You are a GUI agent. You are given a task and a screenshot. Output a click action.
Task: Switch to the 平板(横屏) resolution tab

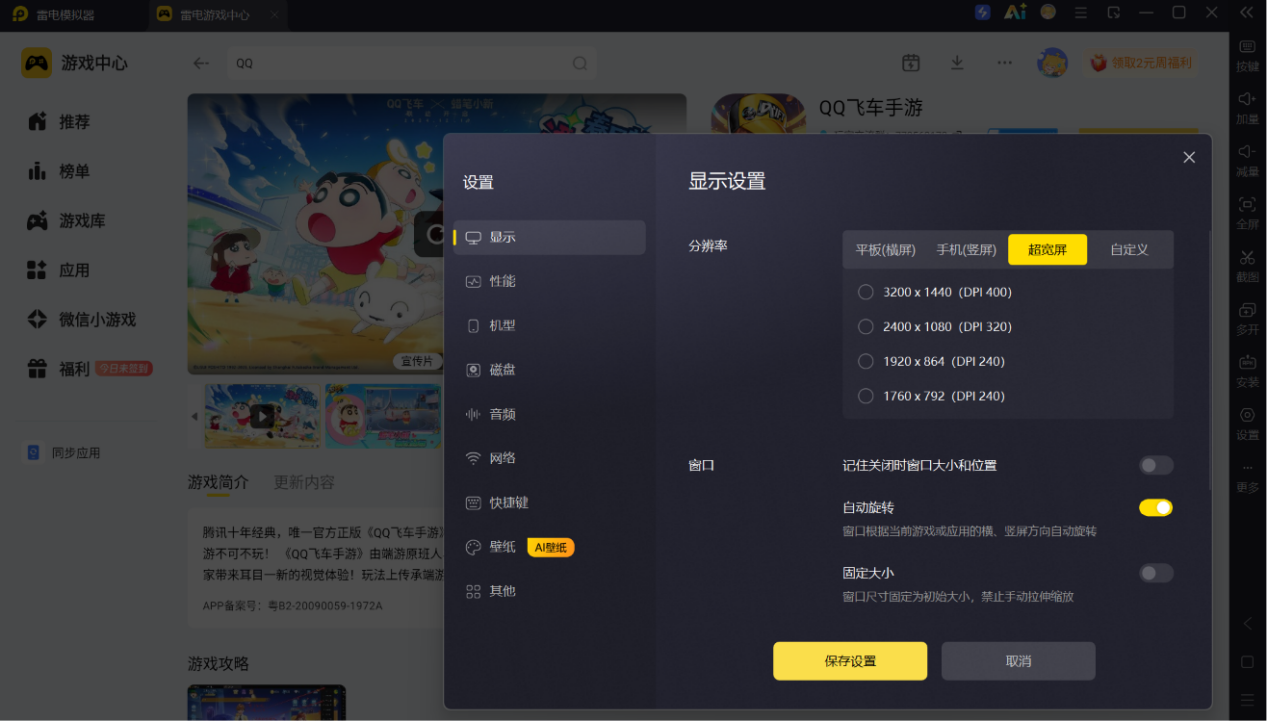[x=885, y=250]
